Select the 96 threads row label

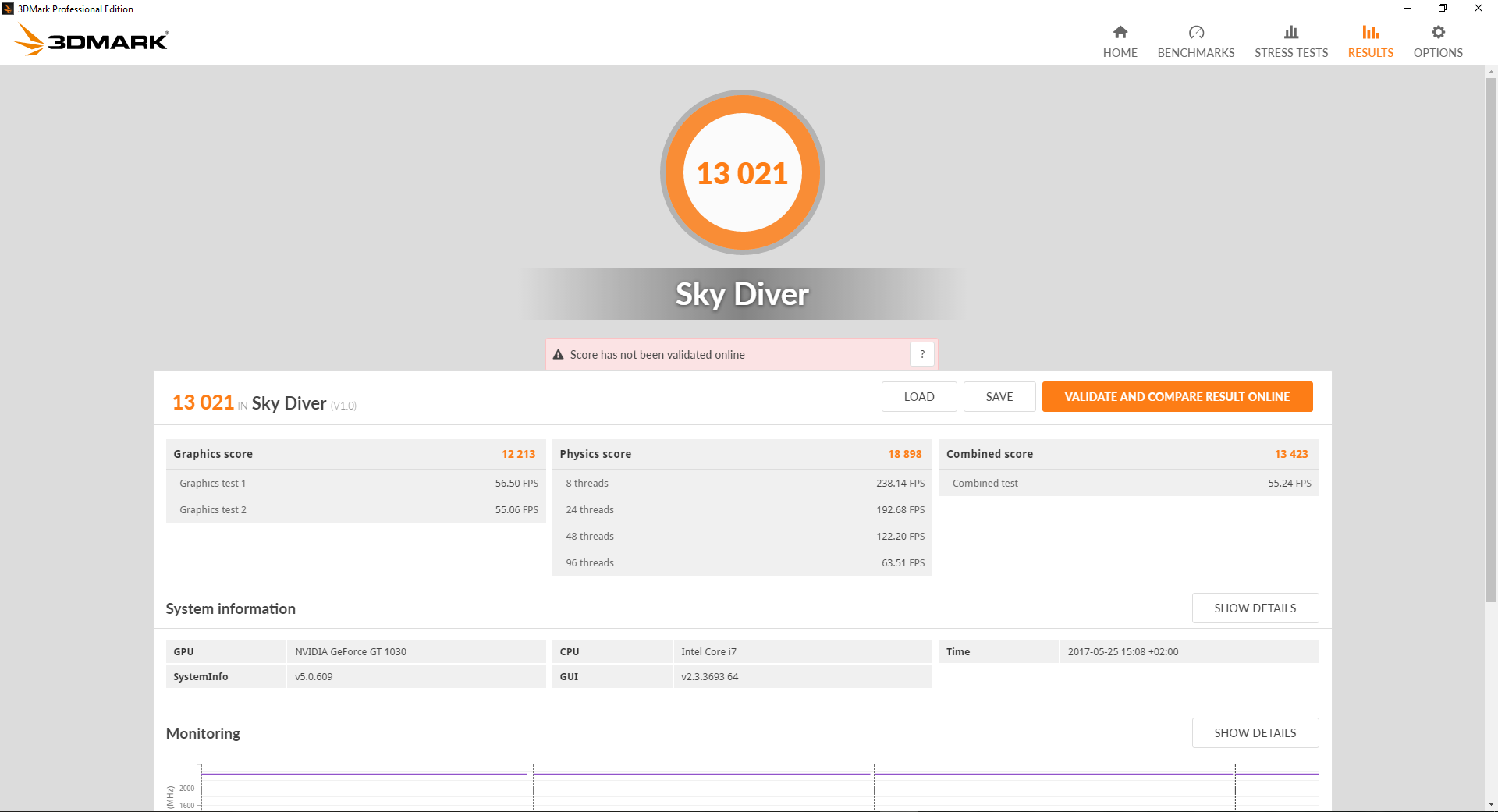(x=590, y=563)
